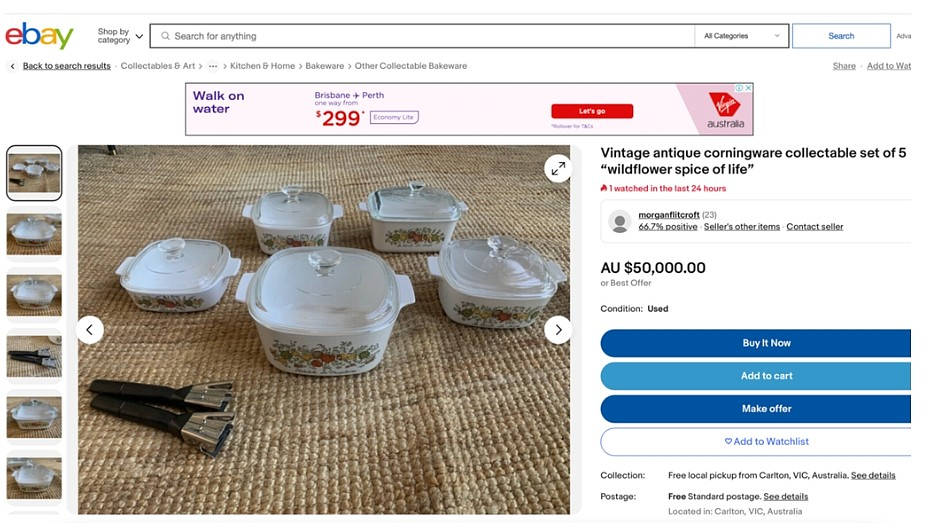
Task: Show the previous listing photo
Action: pyautogui.click(x=90, y=329)
